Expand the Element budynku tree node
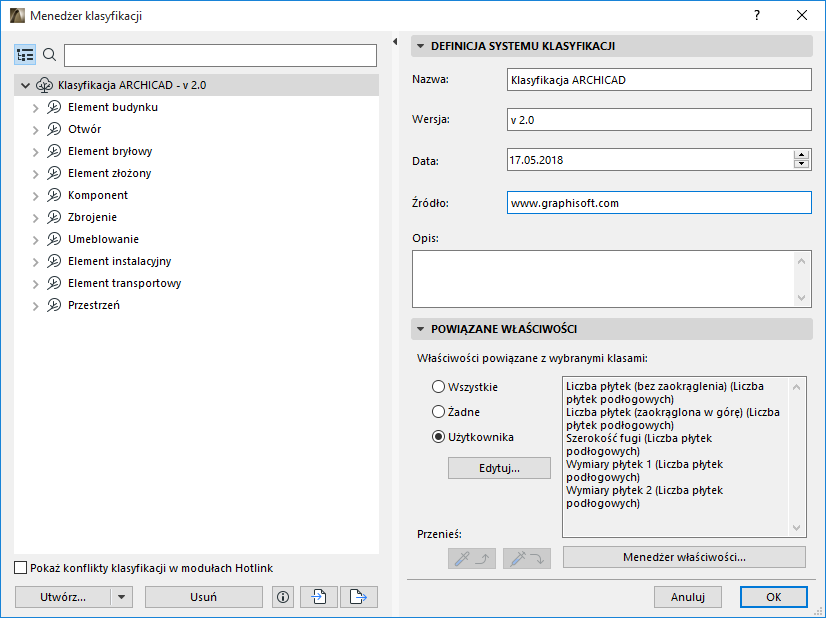 click(x=36, y=108)
